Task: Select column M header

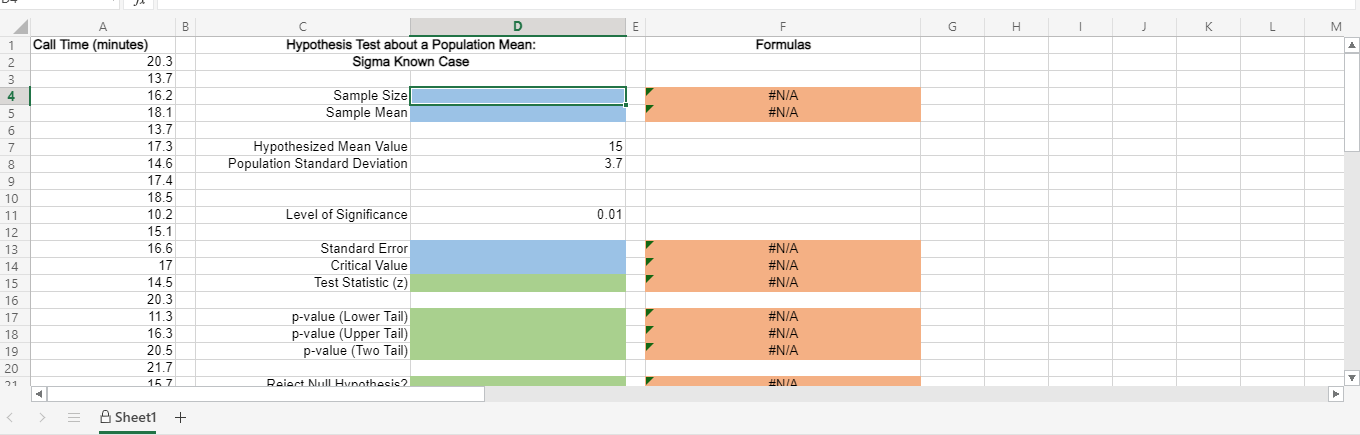Action: click(1335, 27)
